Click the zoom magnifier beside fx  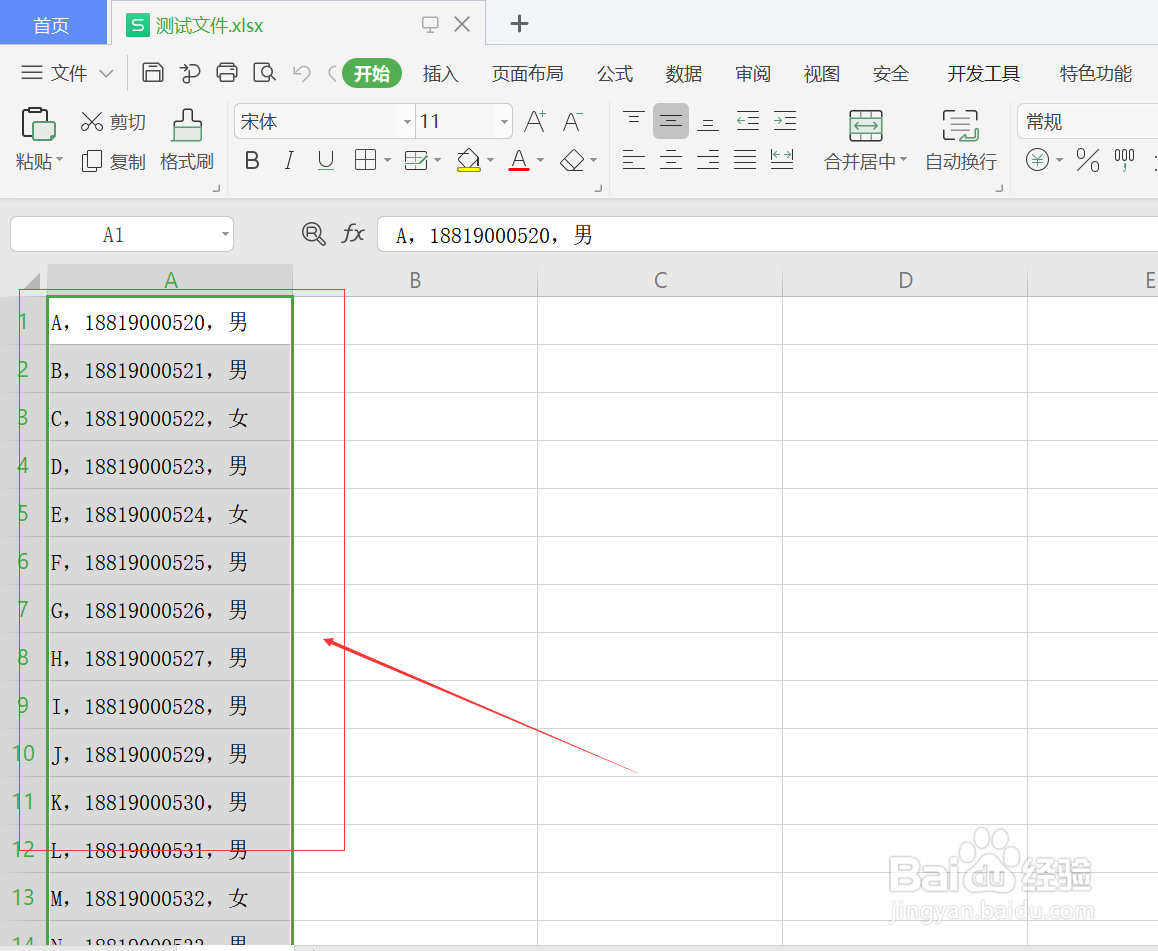pos(314,234)
